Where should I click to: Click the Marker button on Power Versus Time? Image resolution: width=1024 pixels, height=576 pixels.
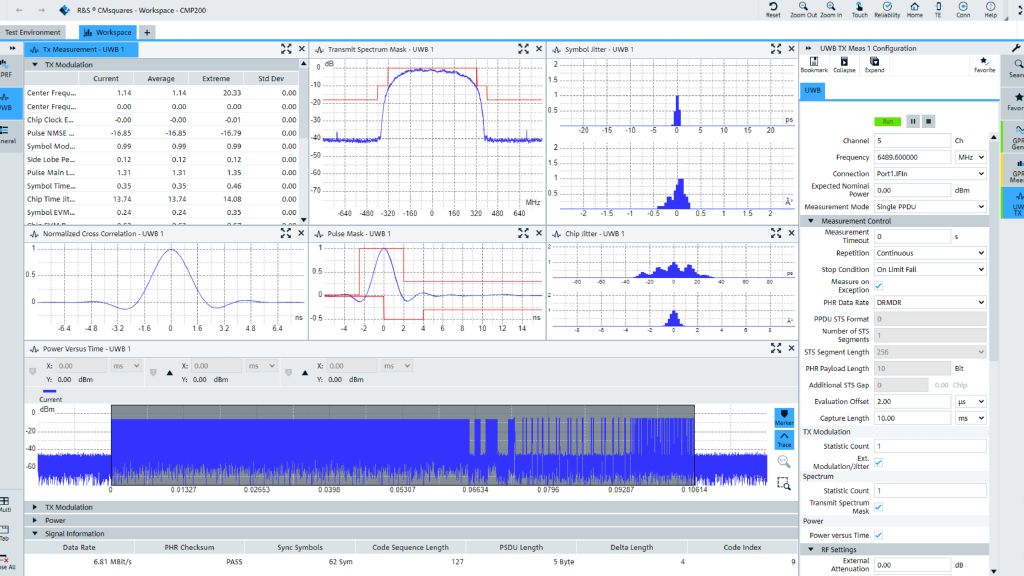[x=785, y=416]
